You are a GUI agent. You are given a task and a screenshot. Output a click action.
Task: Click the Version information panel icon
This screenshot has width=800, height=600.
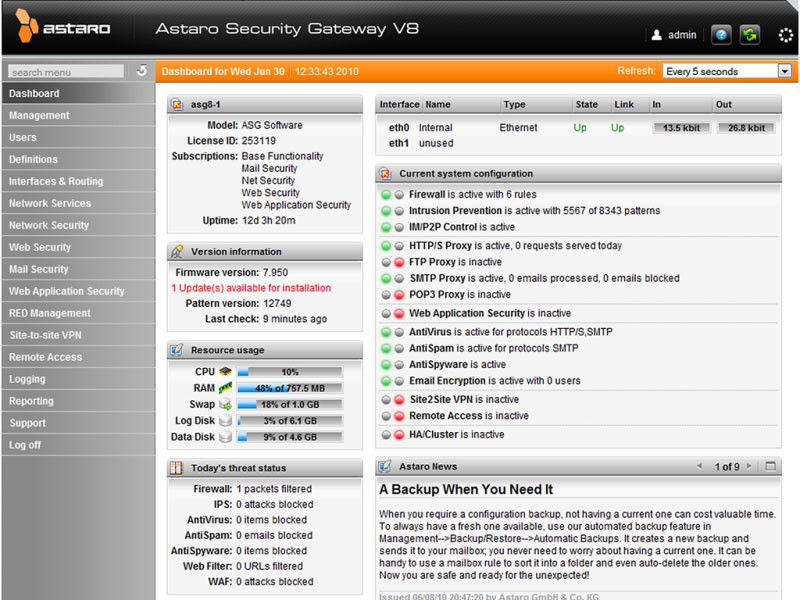click(x=177, y=252)
